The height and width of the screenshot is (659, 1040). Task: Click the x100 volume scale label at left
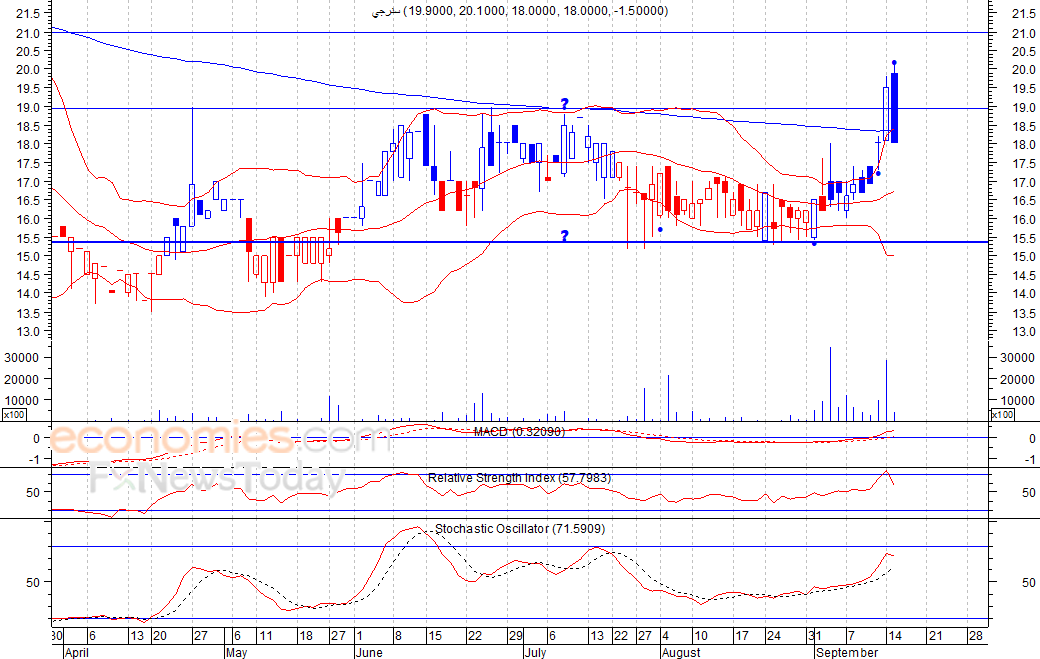[14, 414]
